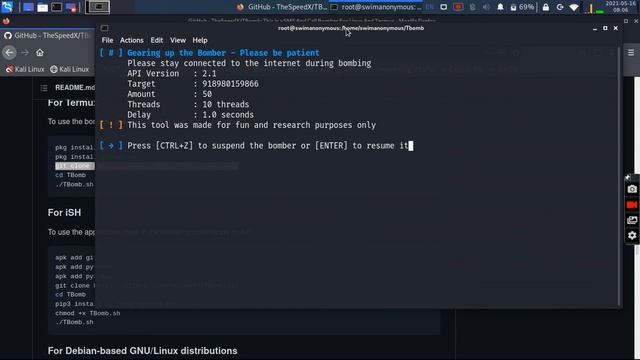Click the 'Please stay connected to the internet' line
The height and width of the screenshot is (360, 640).
click(249, 63)
